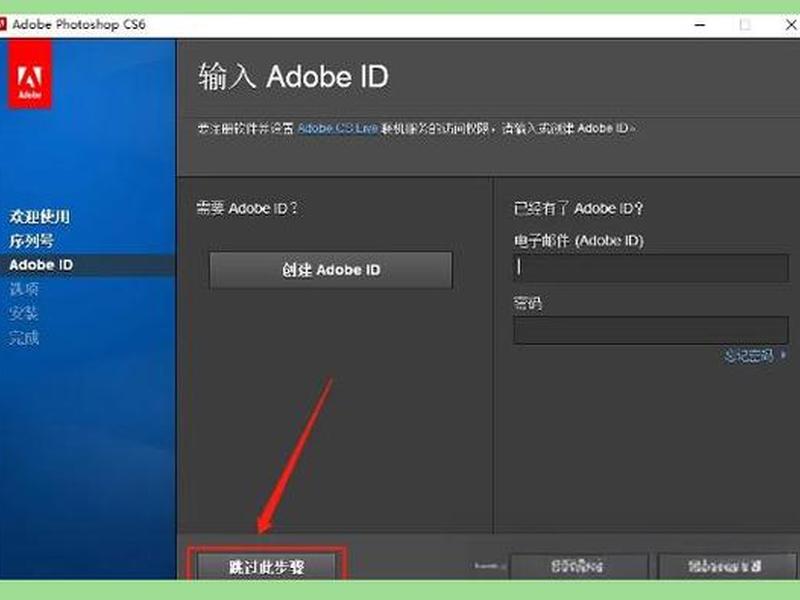Select Adobe ID step in the sidebar
The height and width of the screenshot is (600, 800).
[x=41, y=265]
